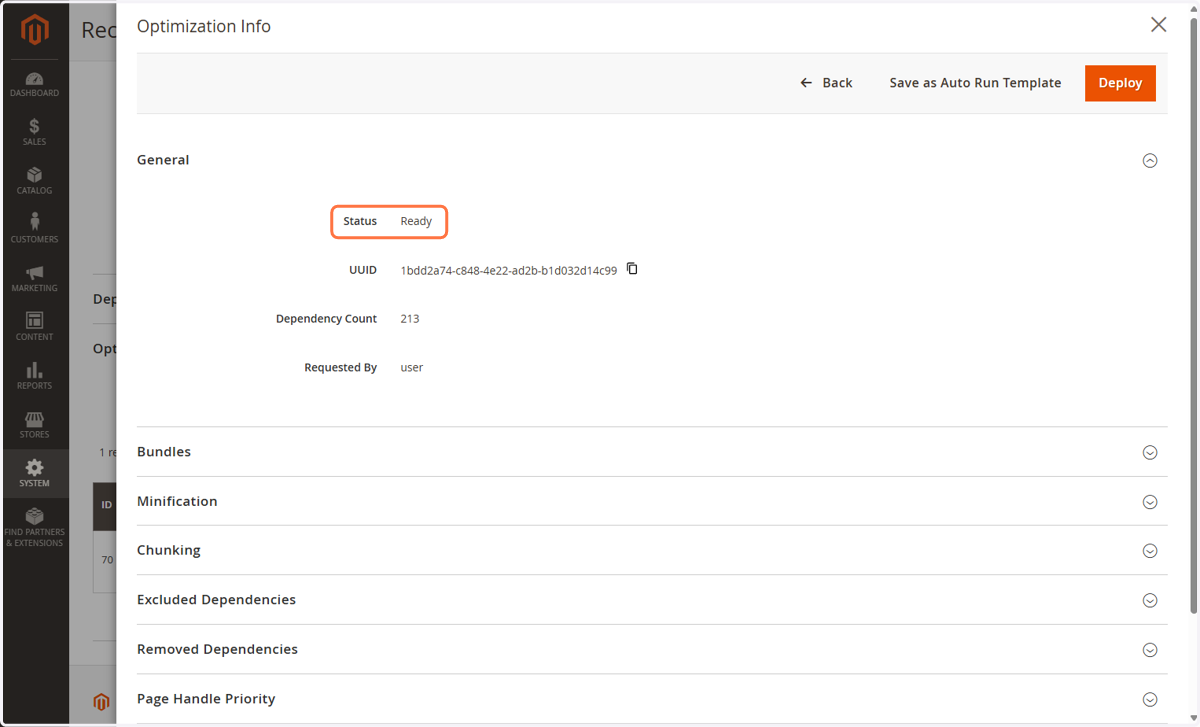Click the Status value Ready
The image size is (1200, 727).
416,221
